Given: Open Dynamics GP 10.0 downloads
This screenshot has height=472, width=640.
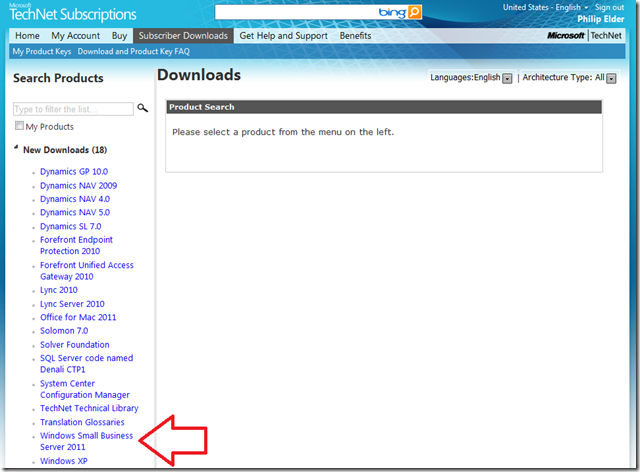Looking at the screenshot, I should (74, 171).
